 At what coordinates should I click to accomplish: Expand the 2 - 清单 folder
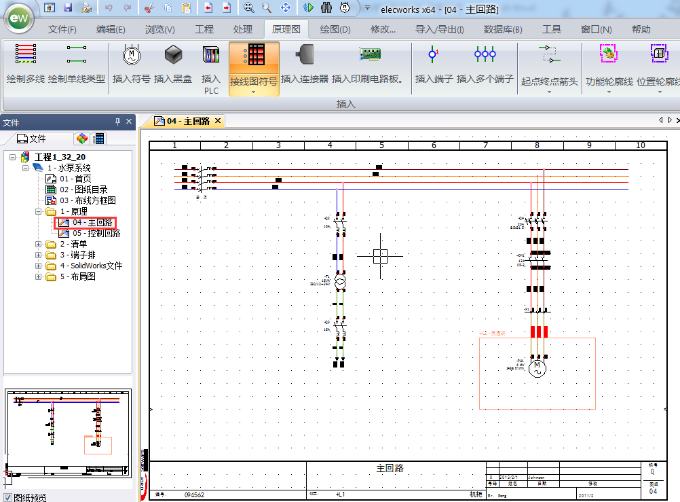coord(38,244)
